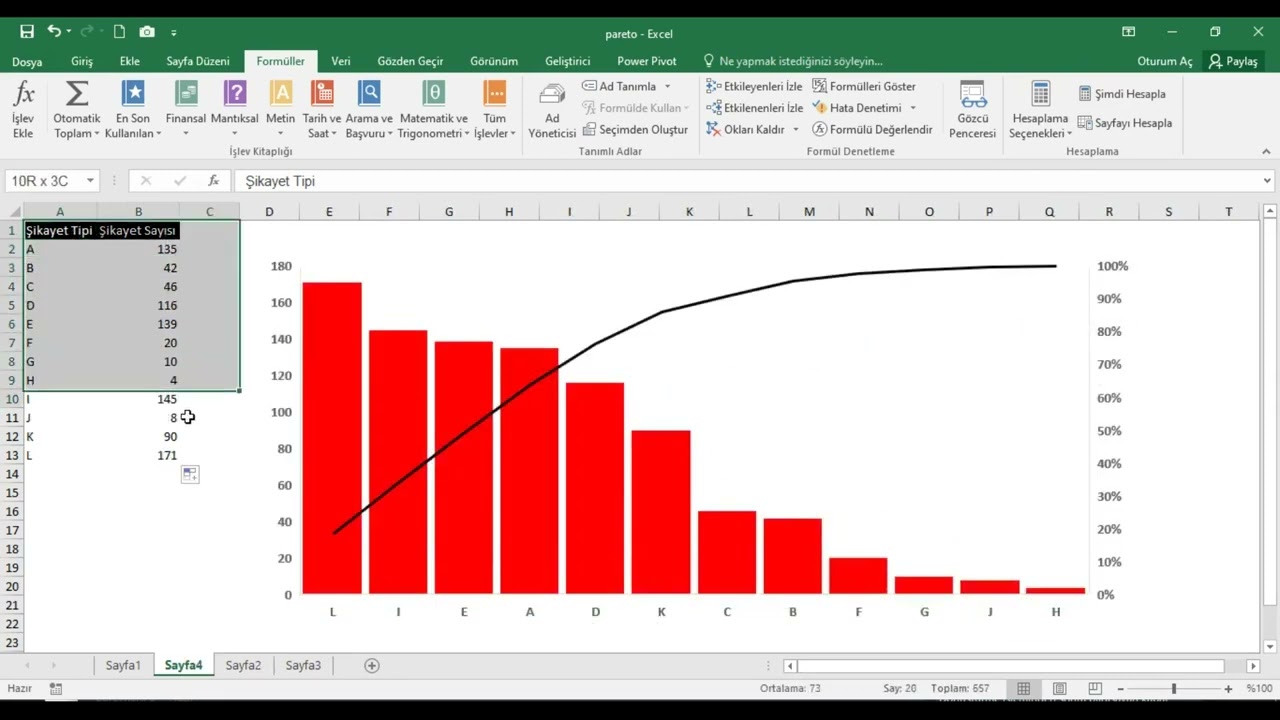The width and height of the screenshot is (1280, 720).
Task: Click zoom out minus button
Action: [1121, 689]
